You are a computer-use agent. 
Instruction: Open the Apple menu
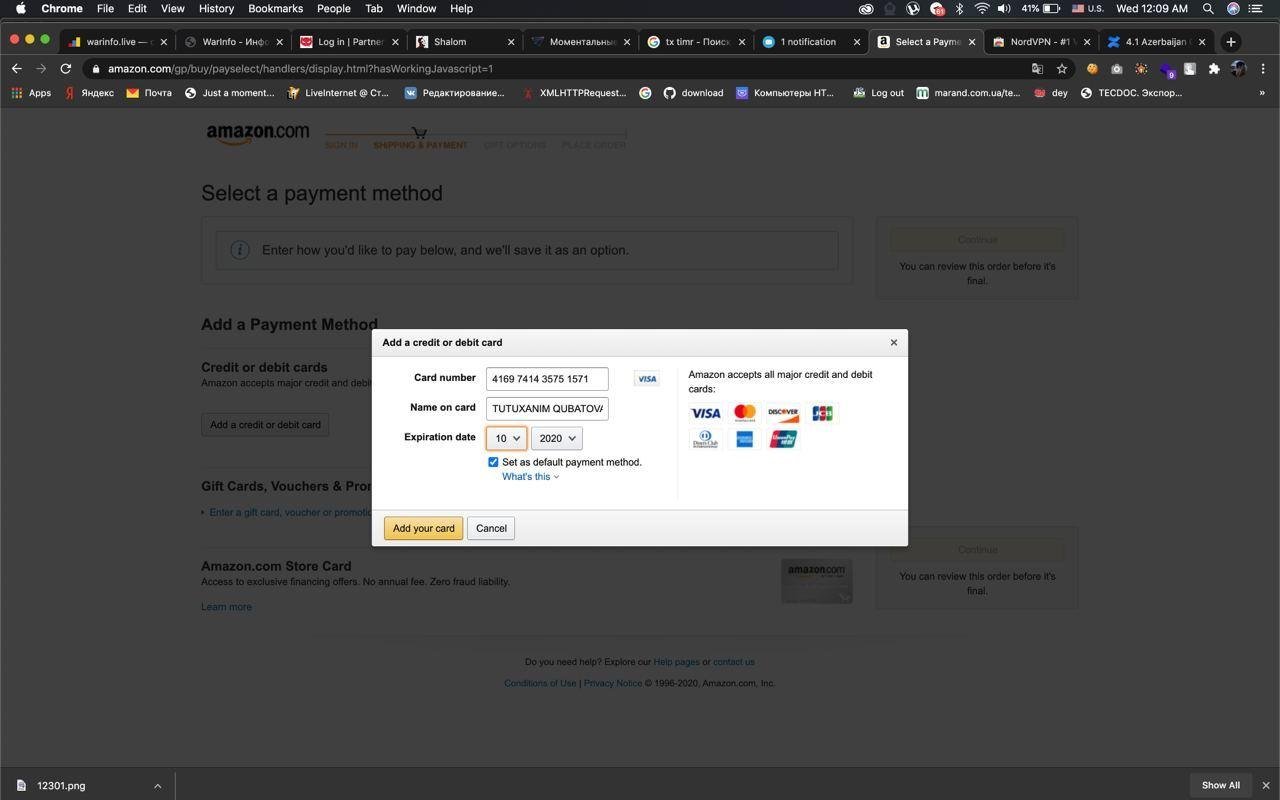(x=21, y=8)
